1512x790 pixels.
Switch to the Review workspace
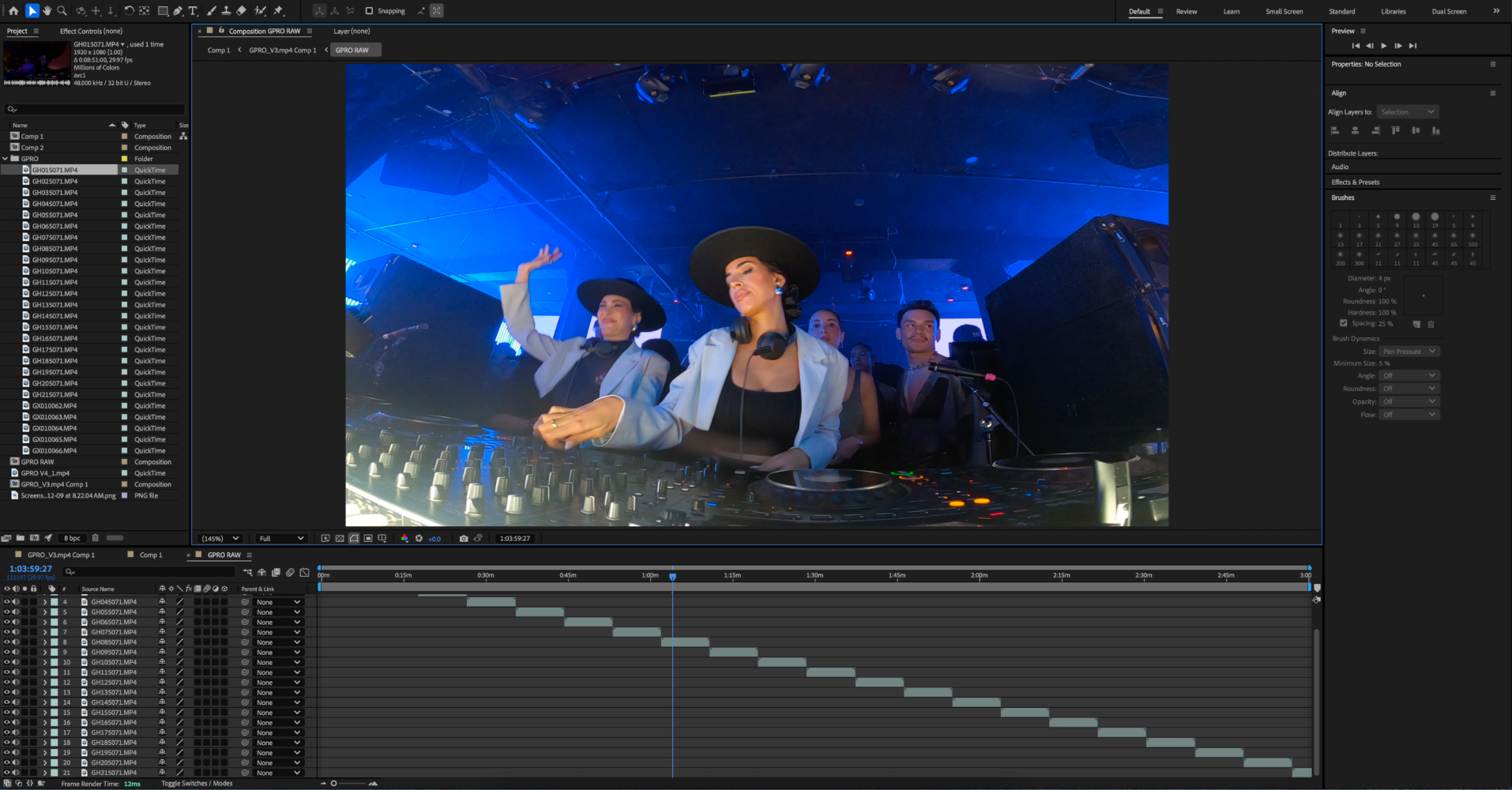pyautogui.click(x=1186, y=11)
